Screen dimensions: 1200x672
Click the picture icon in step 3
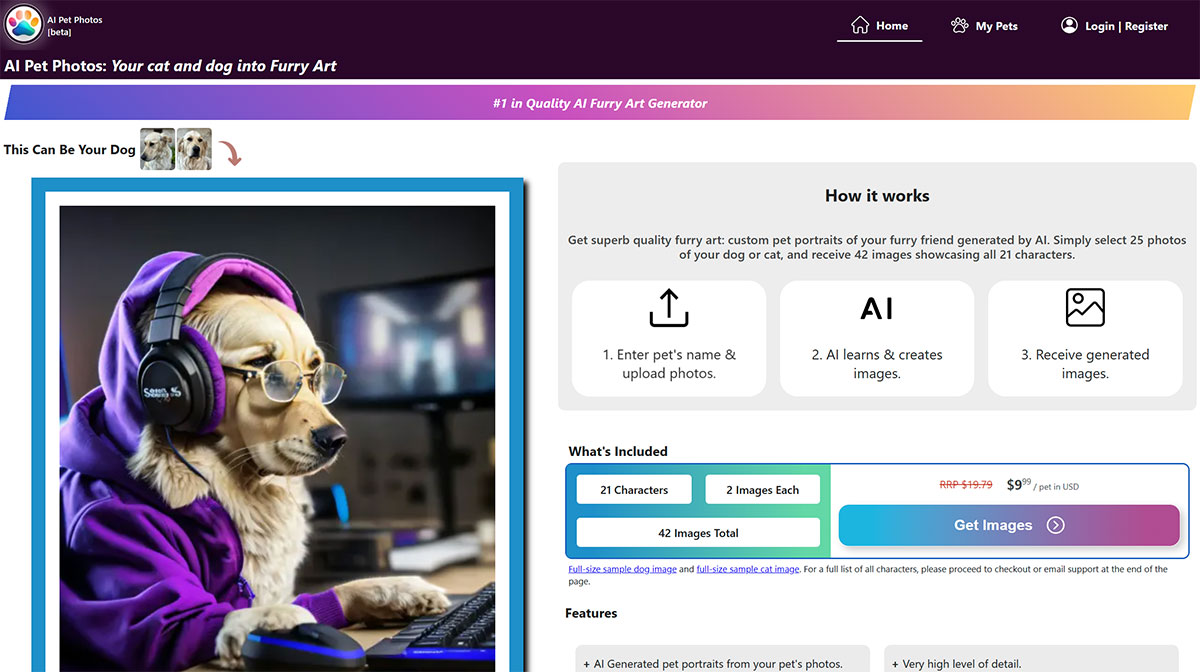click(1084, 309)
